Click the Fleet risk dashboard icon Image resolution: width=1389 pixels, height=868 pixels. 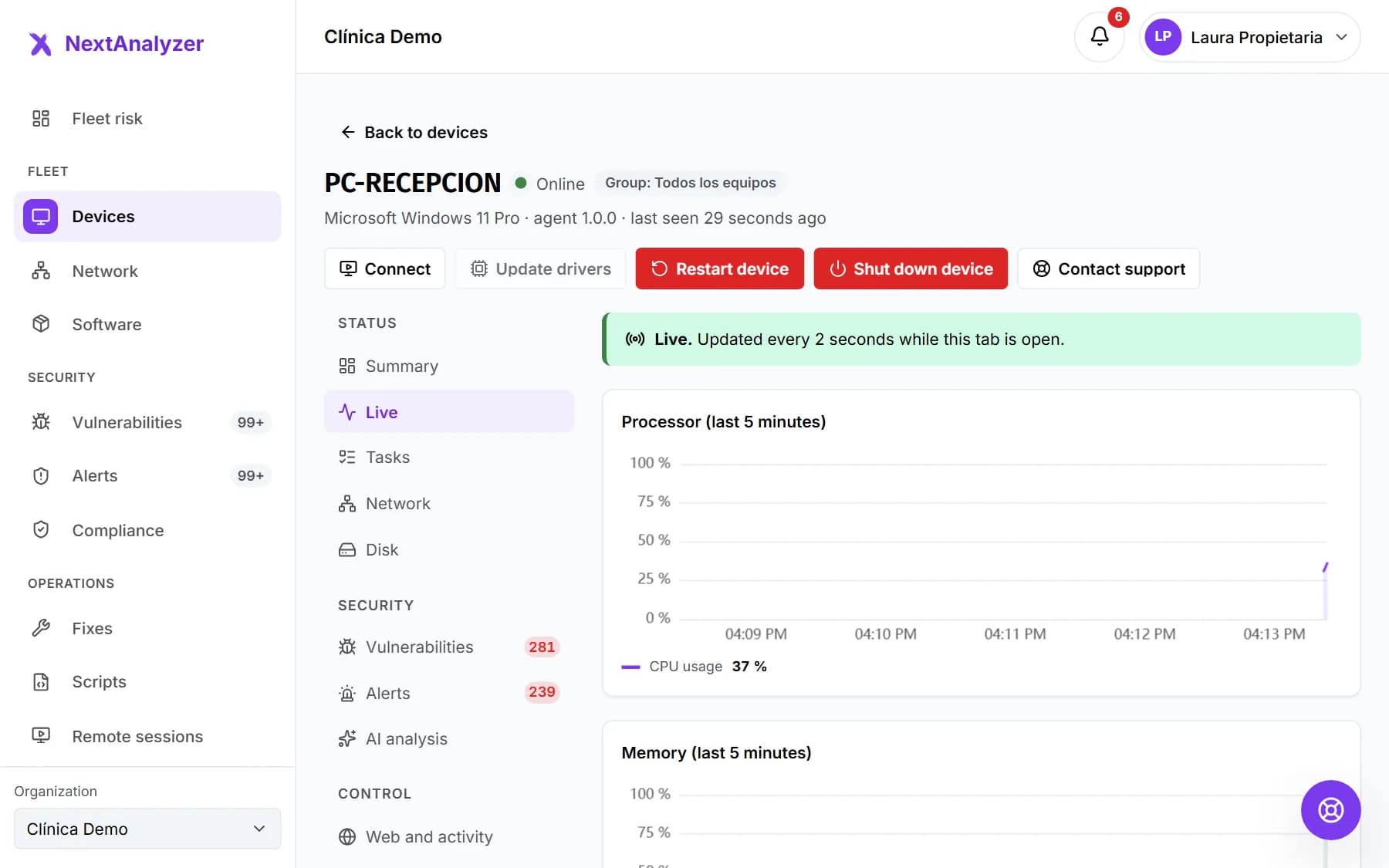point(41,118)
